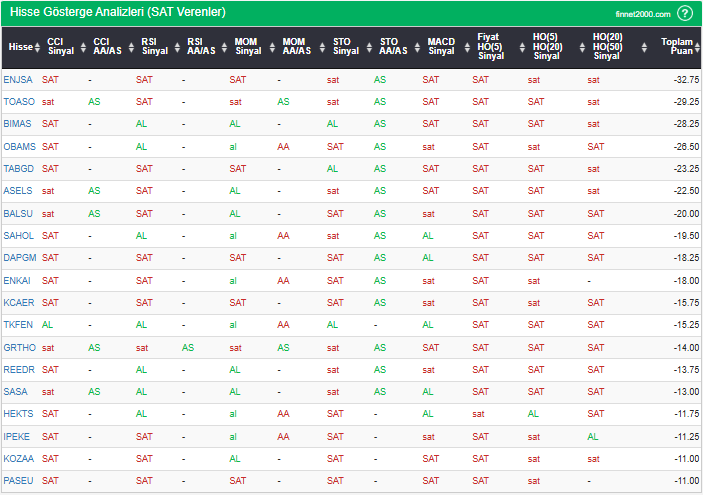This screenshot has height=495, width=703.
Task: Open the ENJSA stock link
Action: (18, 79)
